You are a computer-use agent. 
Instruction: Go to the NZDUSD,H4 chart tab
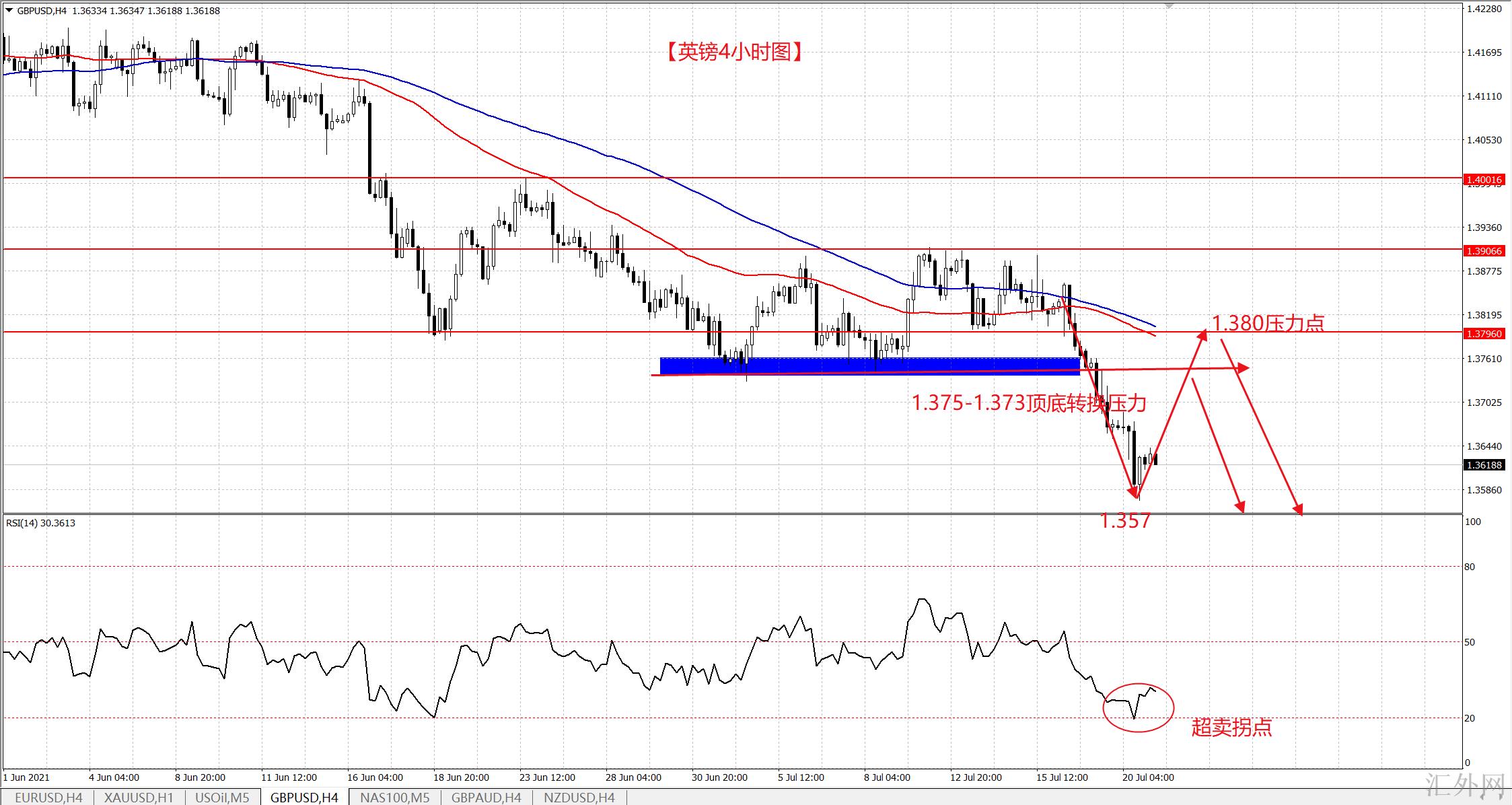pyautogui.click(x=579, y=798)
